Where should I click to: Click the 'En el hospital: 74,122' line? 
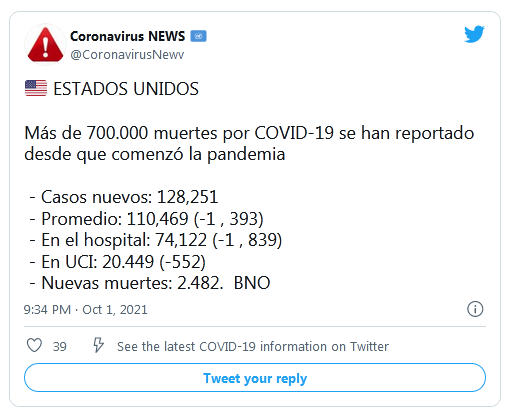coord(156,240)
